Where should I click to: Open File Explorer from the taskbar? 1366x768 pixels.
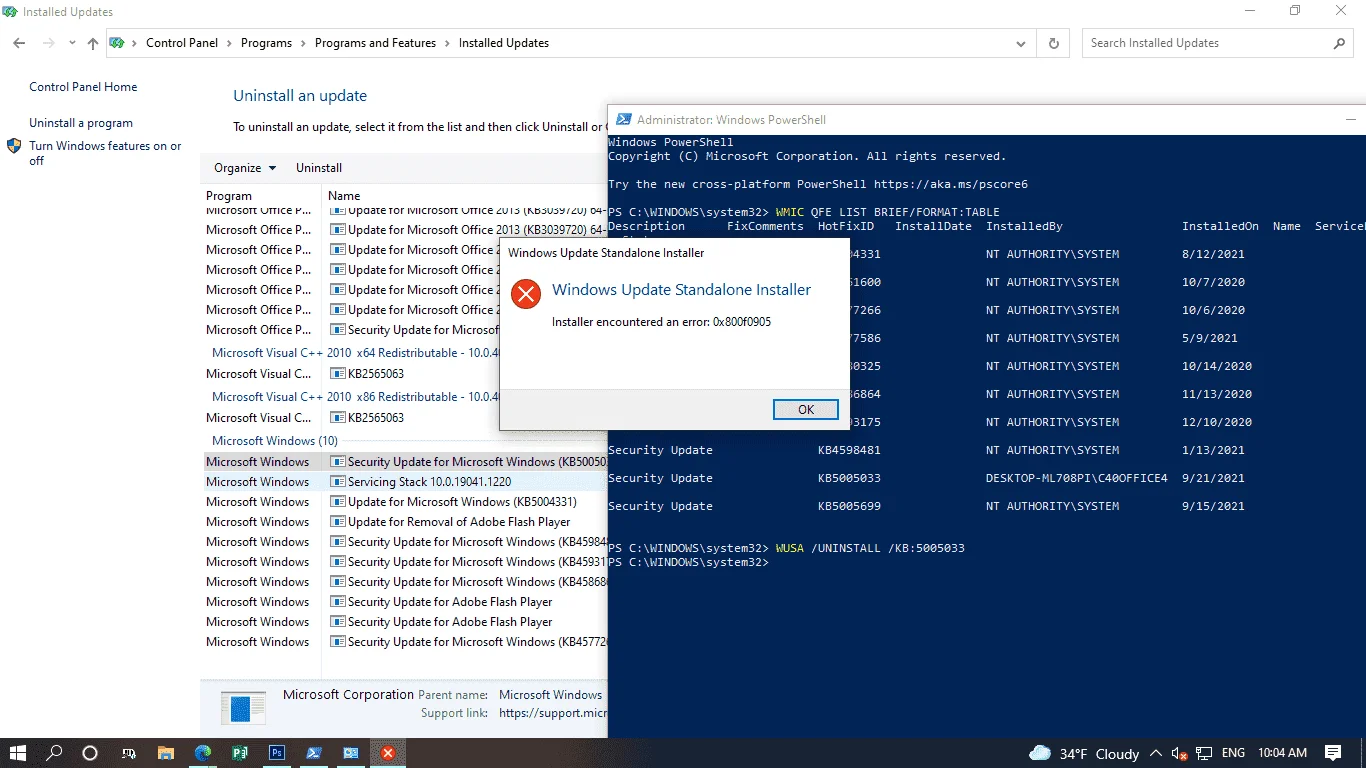coord(166,753)
